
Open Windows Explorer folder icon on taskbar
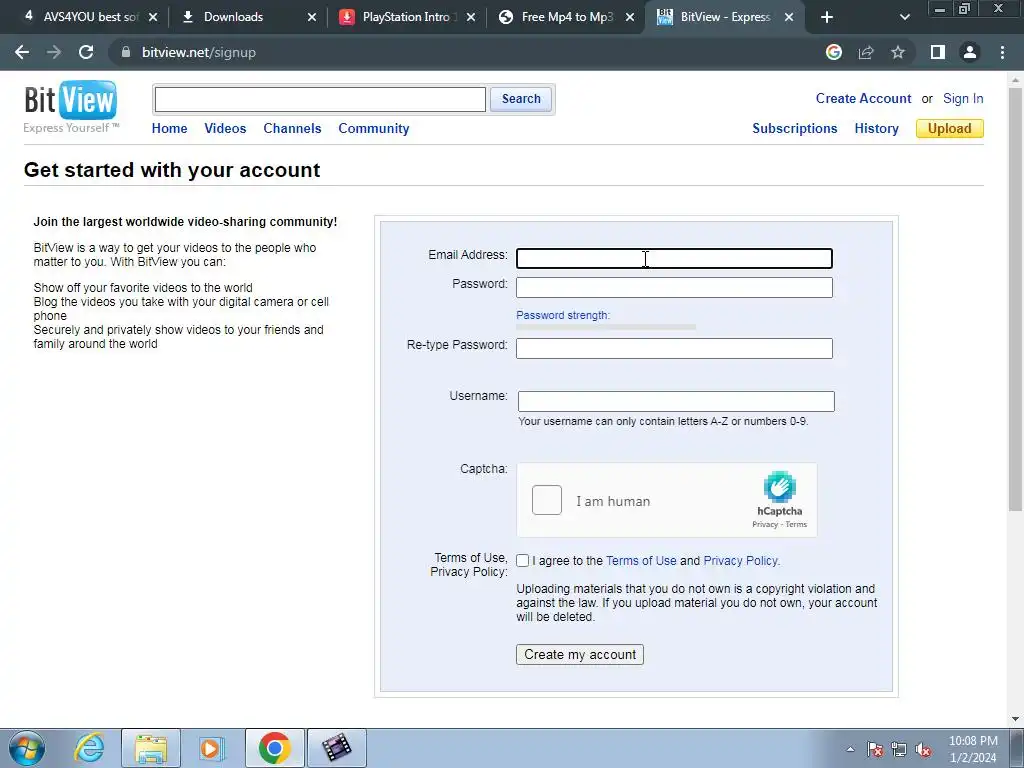151,748
